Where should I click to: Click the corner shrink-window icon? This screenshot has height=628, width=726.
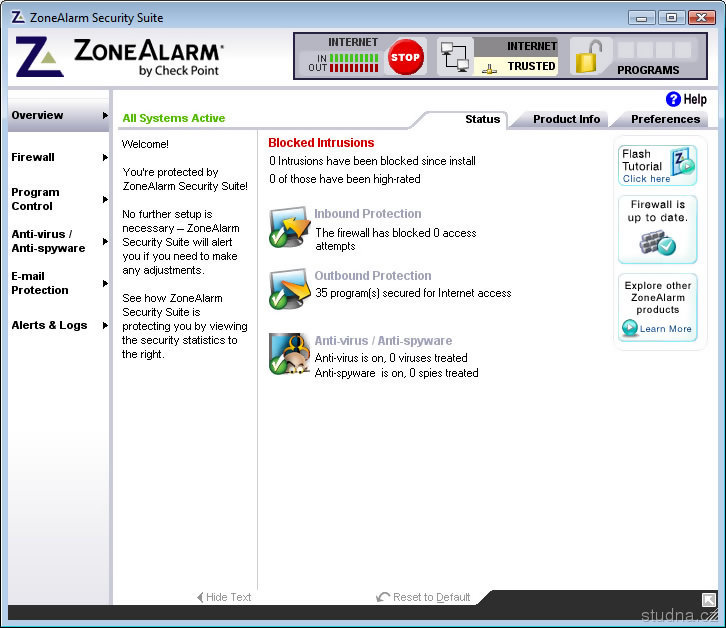tap(708, 600)
